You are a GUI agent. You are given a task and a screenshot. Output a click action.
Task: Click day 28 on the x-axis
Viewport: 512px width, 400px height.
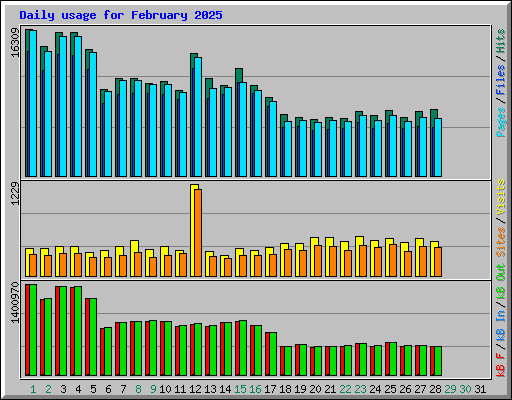click(435, 389)
